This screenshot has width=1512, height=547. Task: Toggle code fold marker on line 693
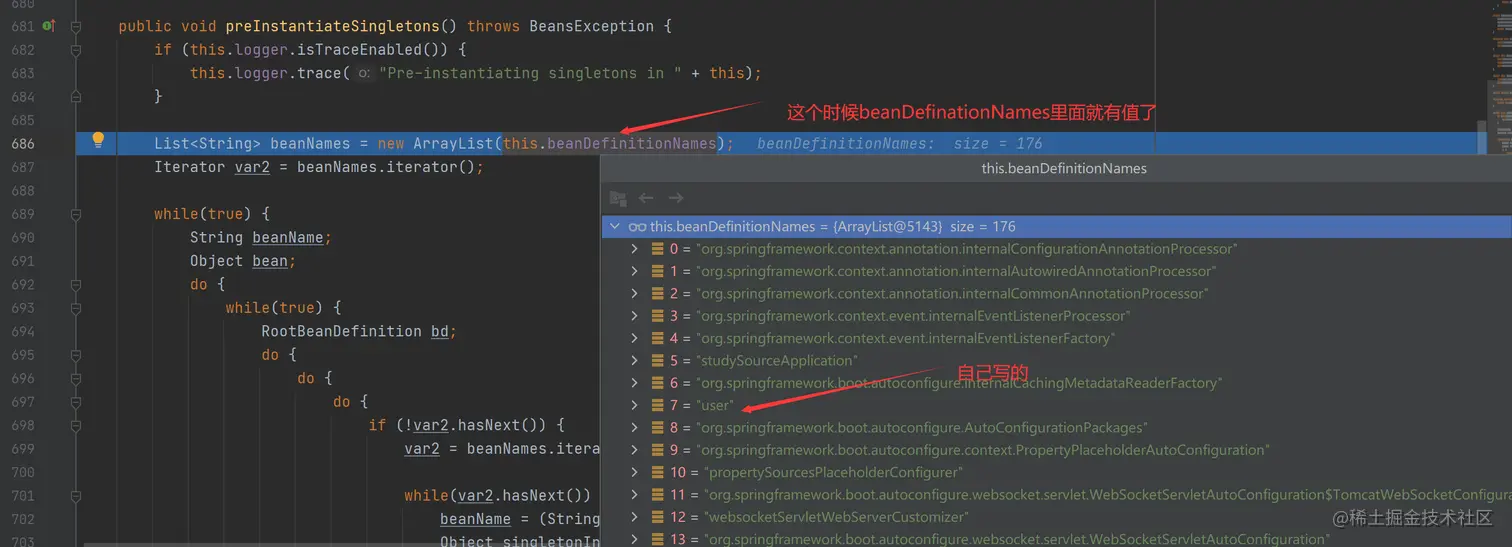[x=76, y=308]
